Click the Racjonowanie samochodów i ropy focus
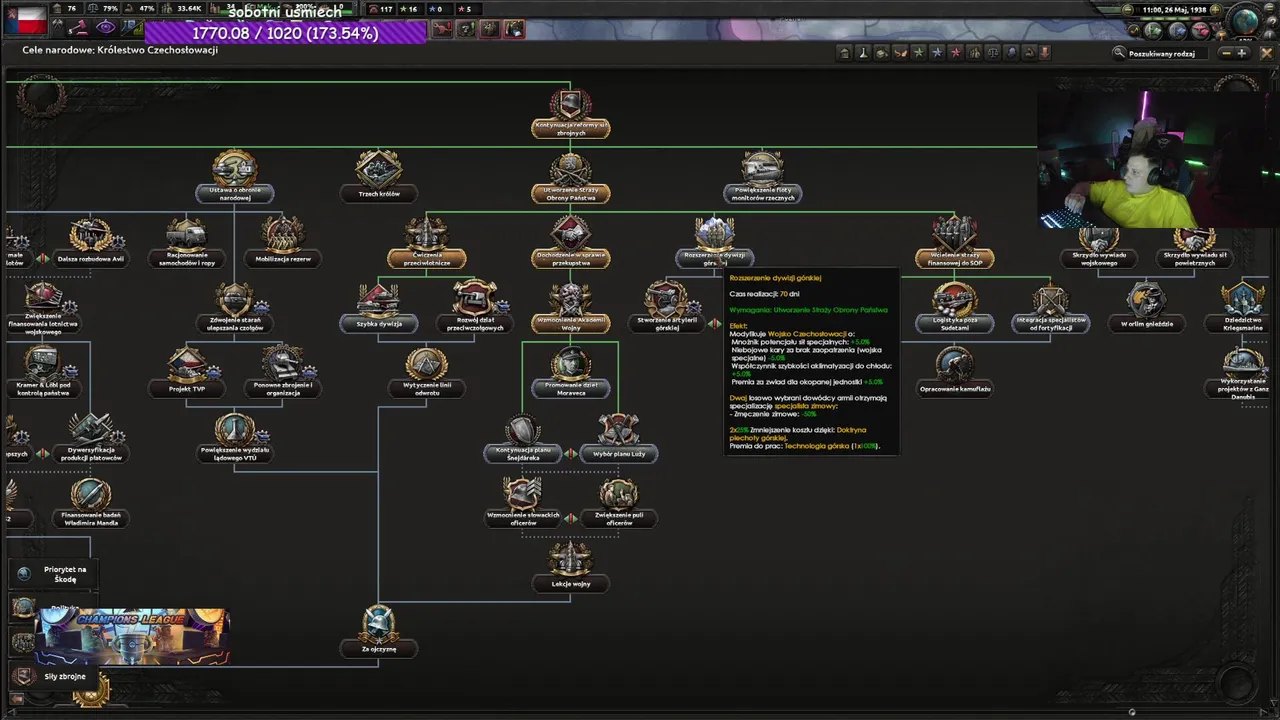Image resolution: width=1280 pixels, height=720 pixels. [x=187, y=243]
